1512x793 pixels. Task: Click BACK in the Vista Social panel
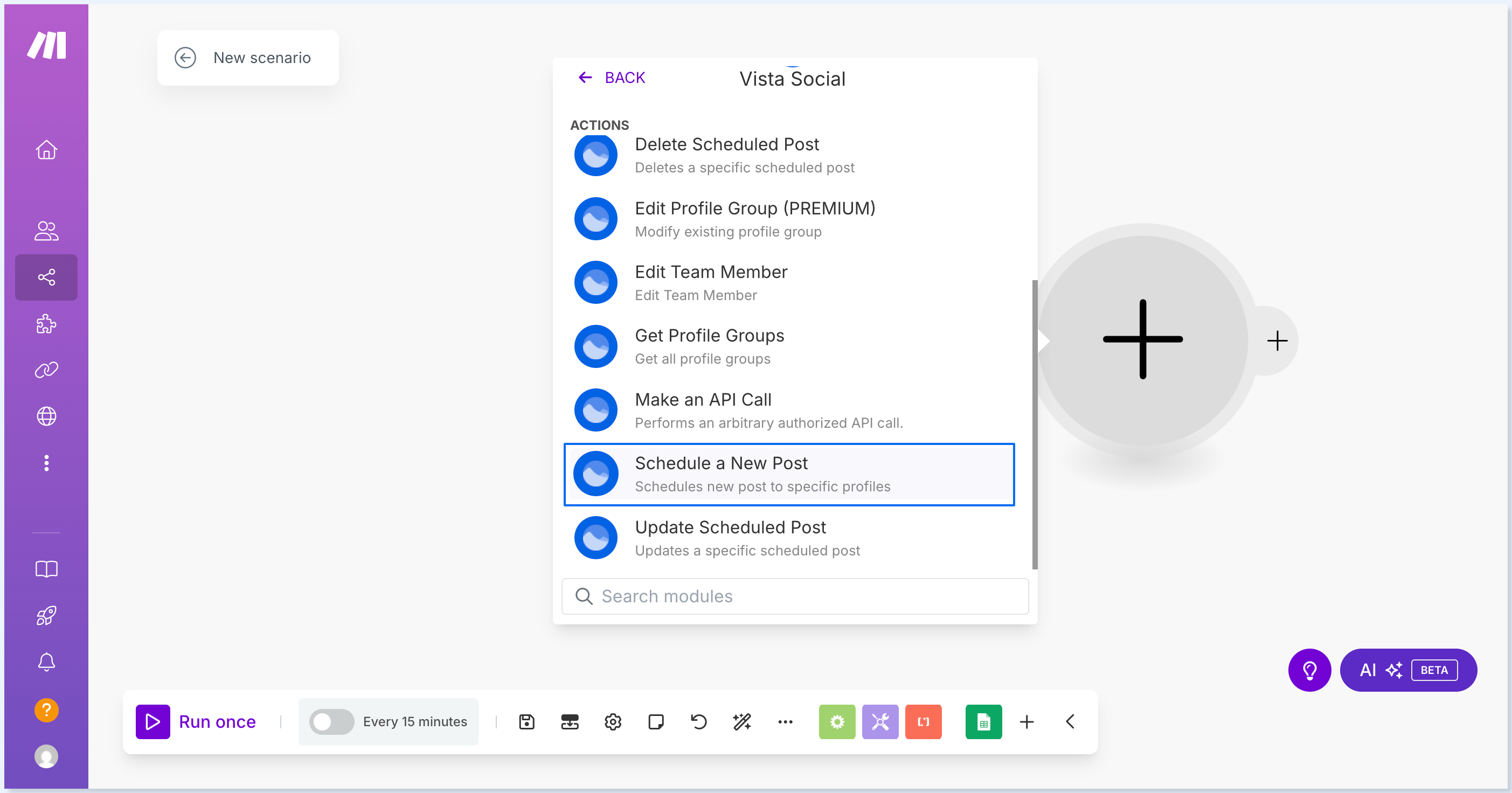(611, 78)
